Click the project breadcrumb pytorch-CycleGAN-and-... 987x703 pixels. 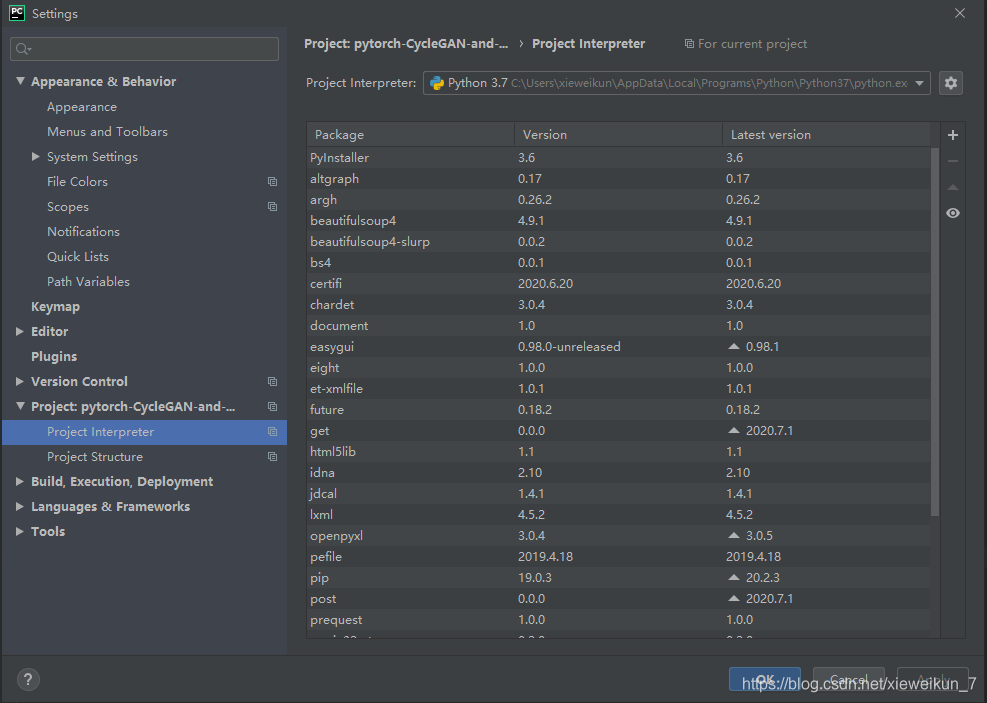(x=406, y=43)
